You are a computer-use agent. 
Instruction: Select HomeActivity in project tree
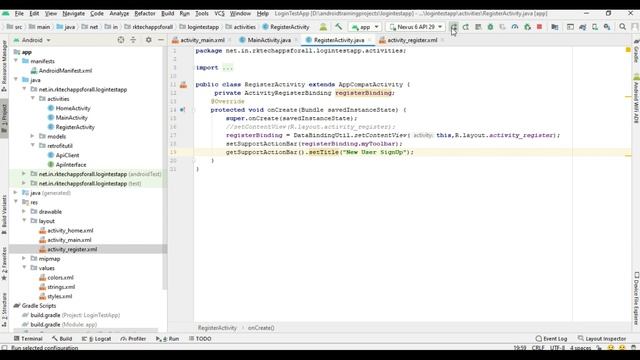pyautogui.click(x=73, y=108)
